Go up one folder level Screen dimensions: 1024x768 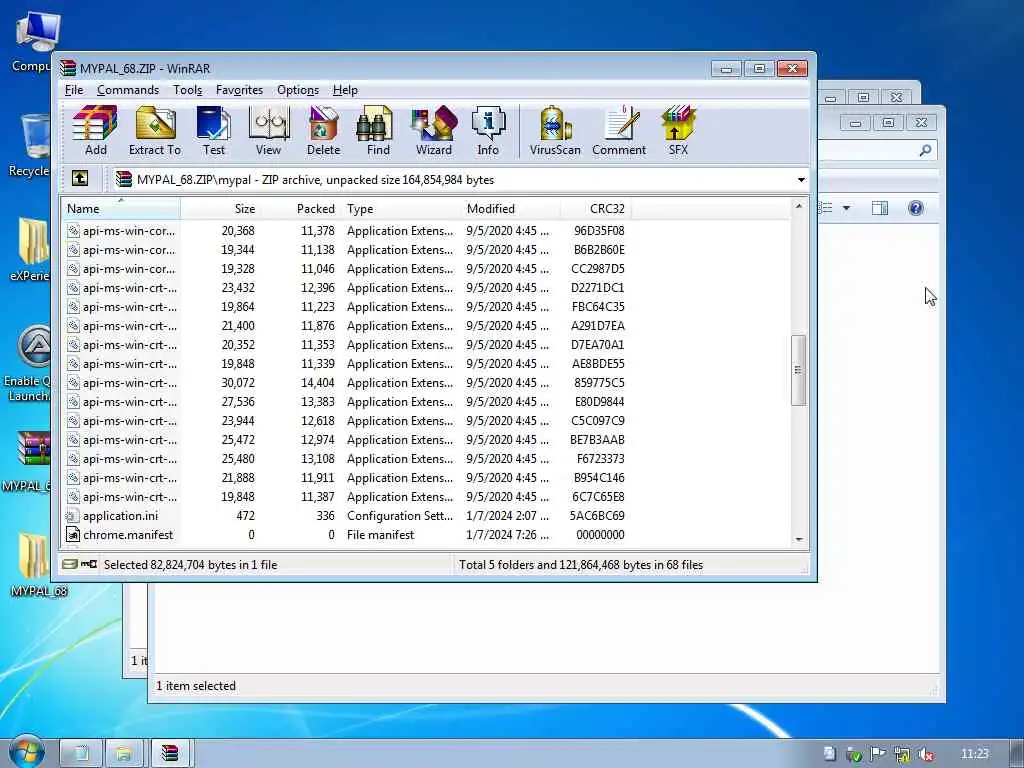point(80,178)
